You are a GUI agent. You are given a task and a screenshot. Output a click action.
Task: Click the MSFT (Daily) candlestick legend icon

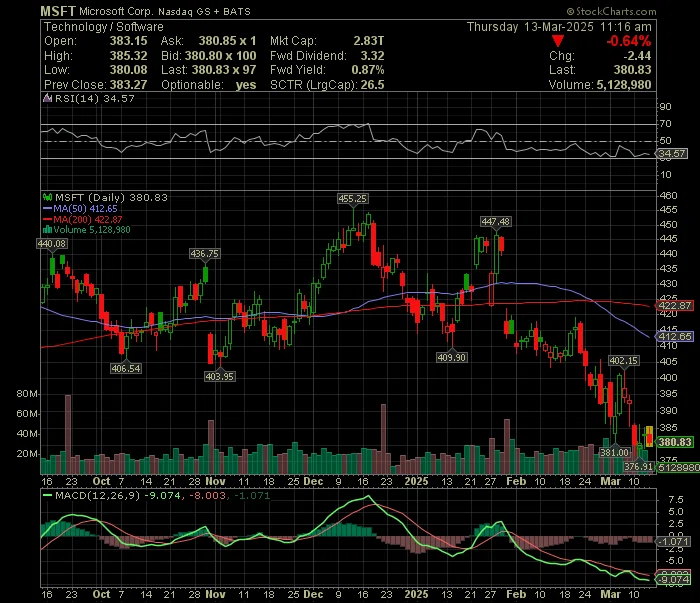47,197
